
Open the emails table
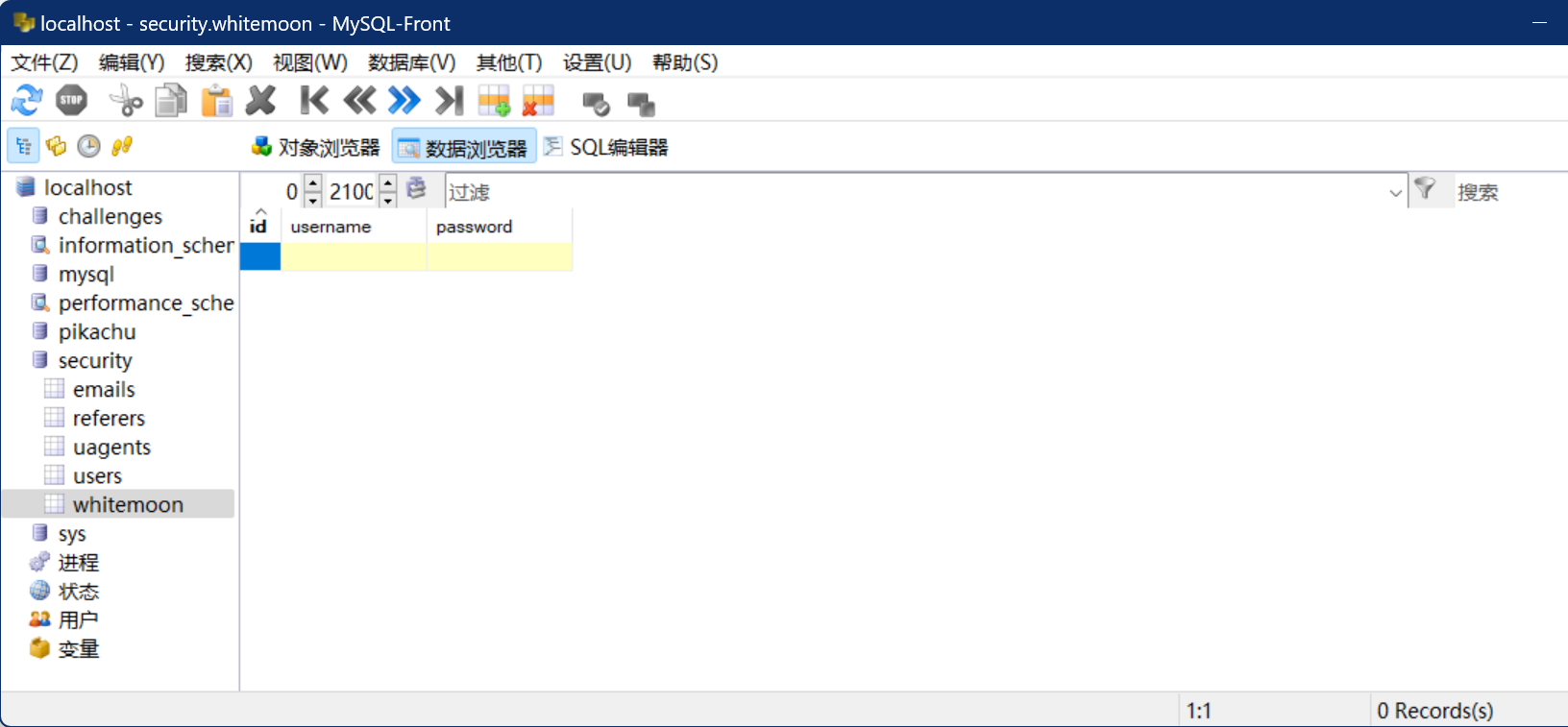click(x=104, y=389)
